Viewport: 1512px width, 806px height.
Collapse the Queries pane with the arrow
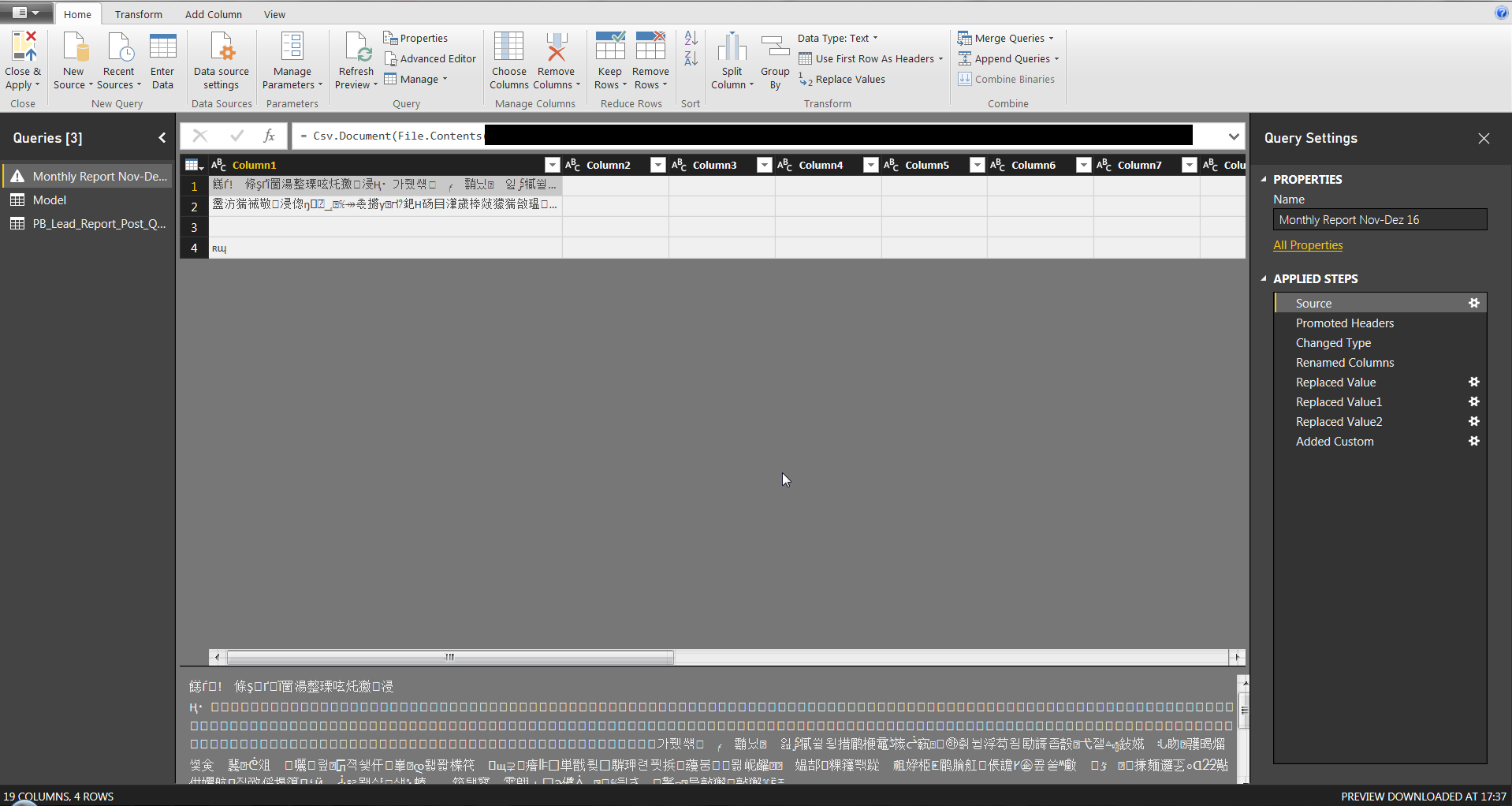coord(162,138)
